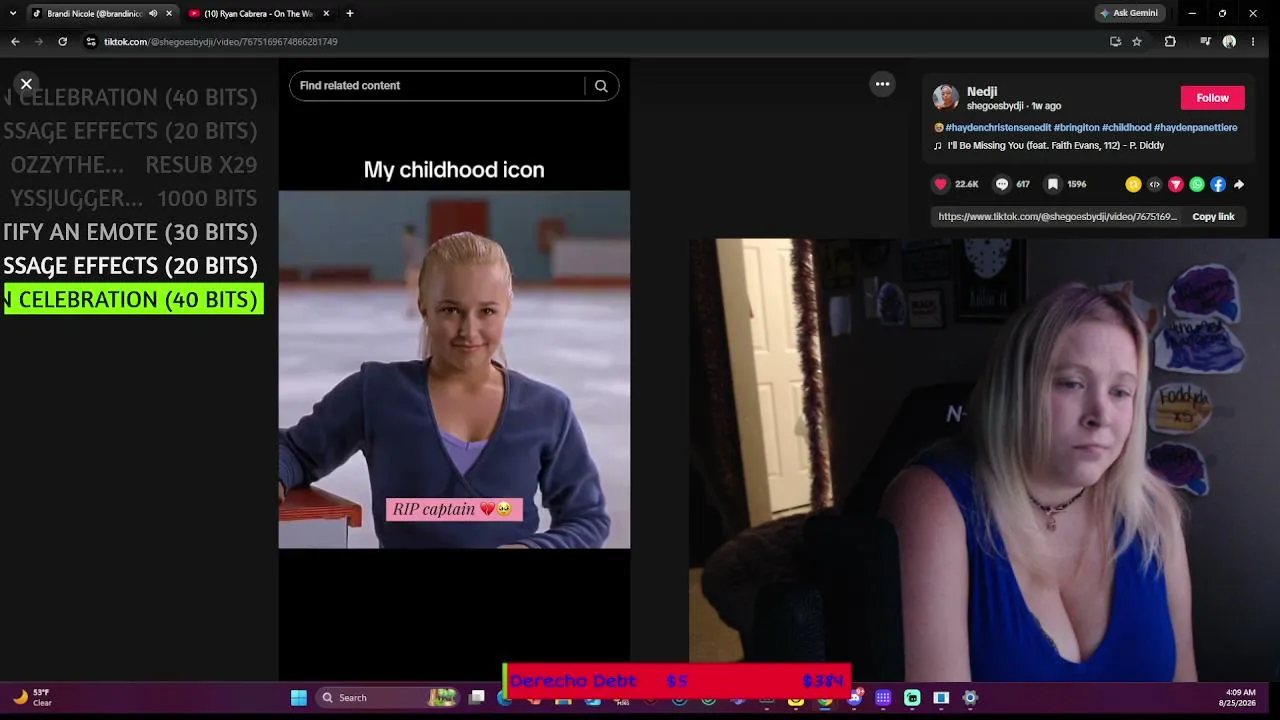Click the taskbar Search box
The height and width of the screenshot is (720, 1280).
[x=390, y=698]
